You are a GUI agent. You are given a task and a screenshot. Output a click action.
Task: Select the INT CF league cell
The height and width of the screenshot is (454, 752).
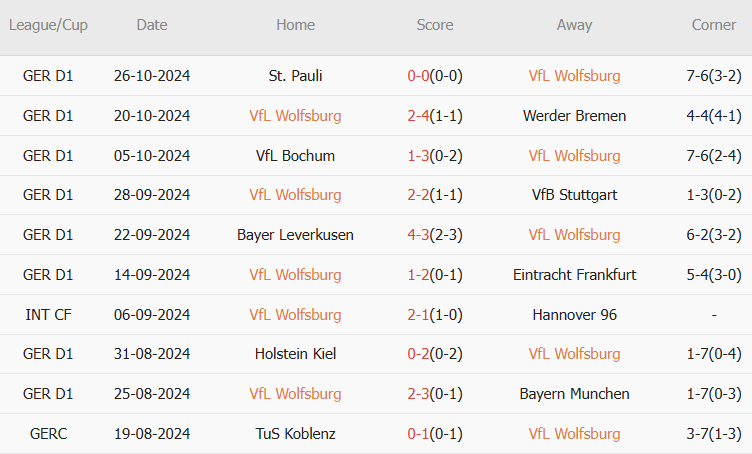point(48,315)
